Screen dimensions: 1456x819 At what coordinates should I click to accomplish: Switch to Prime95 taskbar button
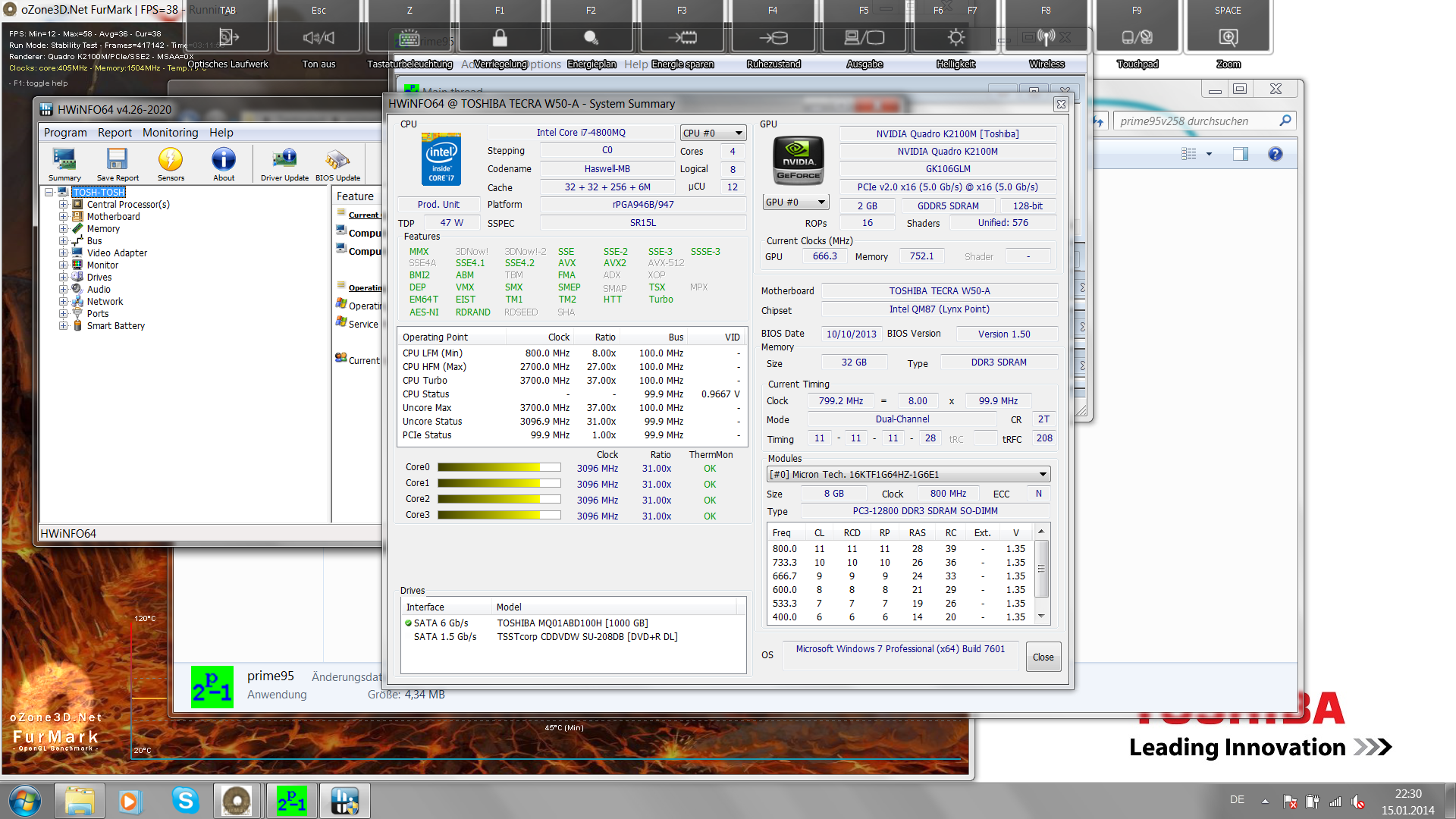(291, 801)
